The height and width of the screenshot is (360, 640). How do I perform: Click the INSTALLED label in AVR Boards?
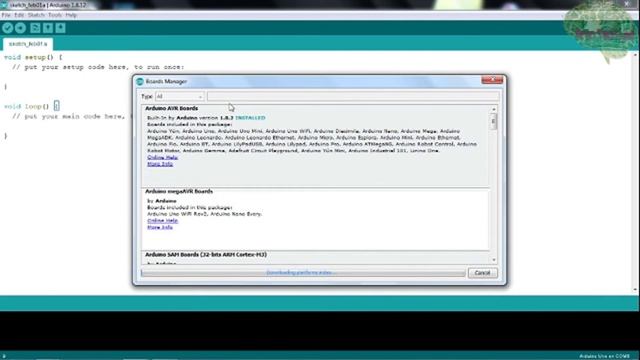[250, 118]
